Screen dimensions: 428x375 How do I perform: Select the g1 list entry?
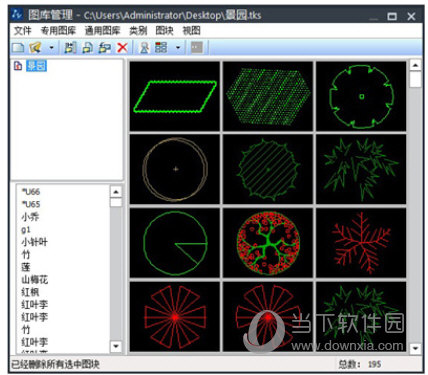click(26, 229)
